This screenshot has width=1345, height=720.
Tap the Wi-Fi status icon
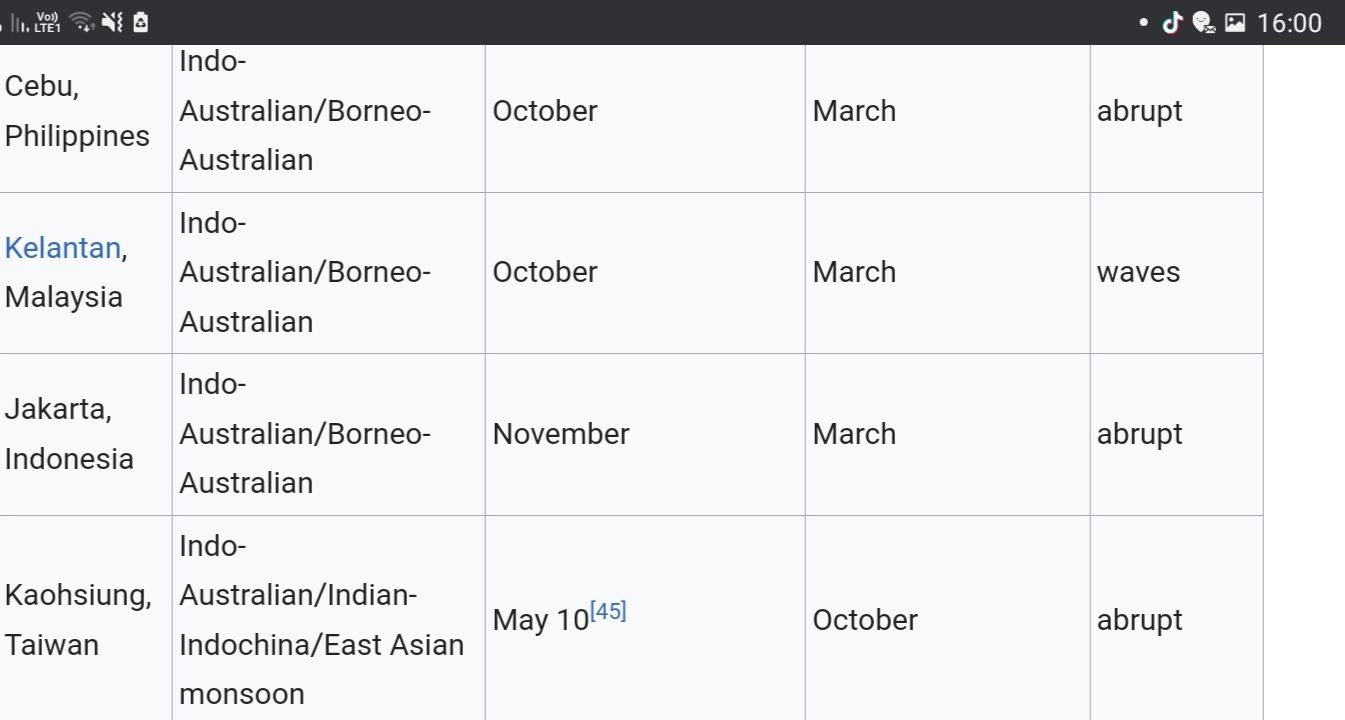click(82, 22)
